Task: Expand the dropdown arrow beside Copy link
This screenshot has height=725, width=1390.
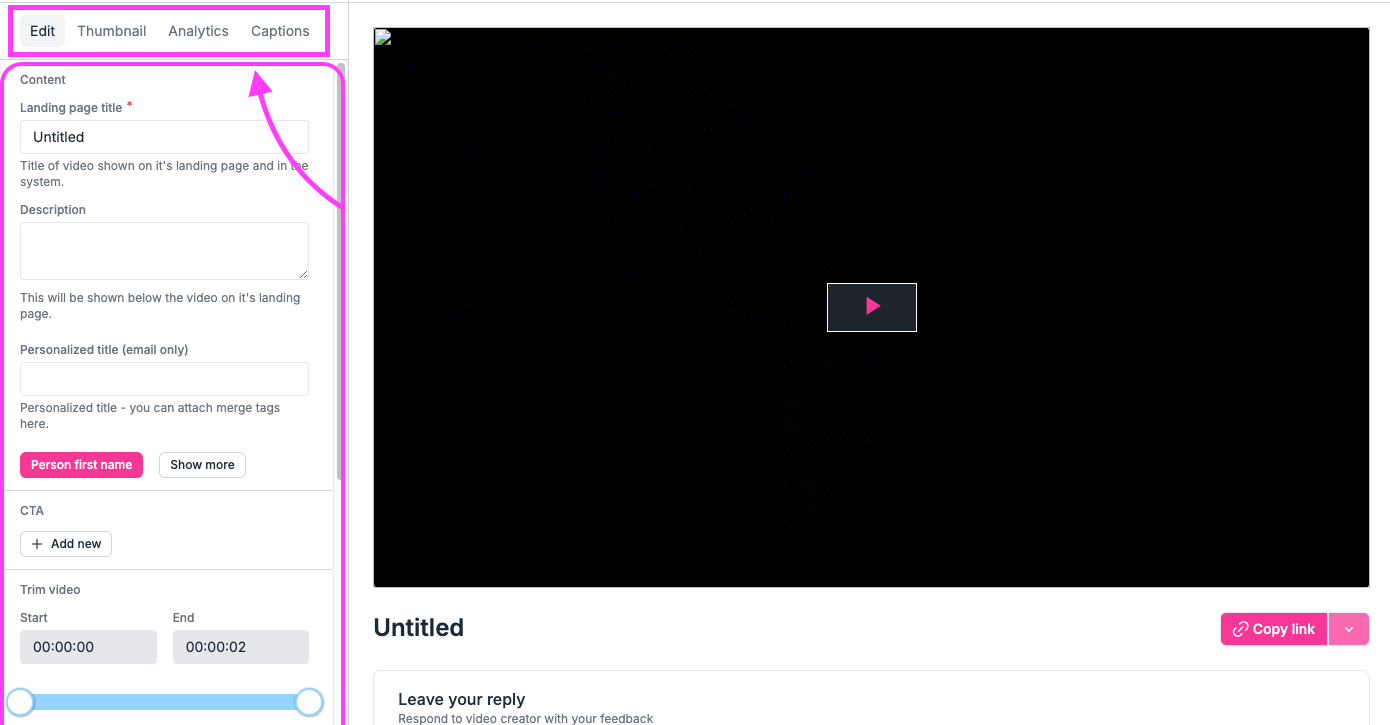Action: tap(1348, 629)
